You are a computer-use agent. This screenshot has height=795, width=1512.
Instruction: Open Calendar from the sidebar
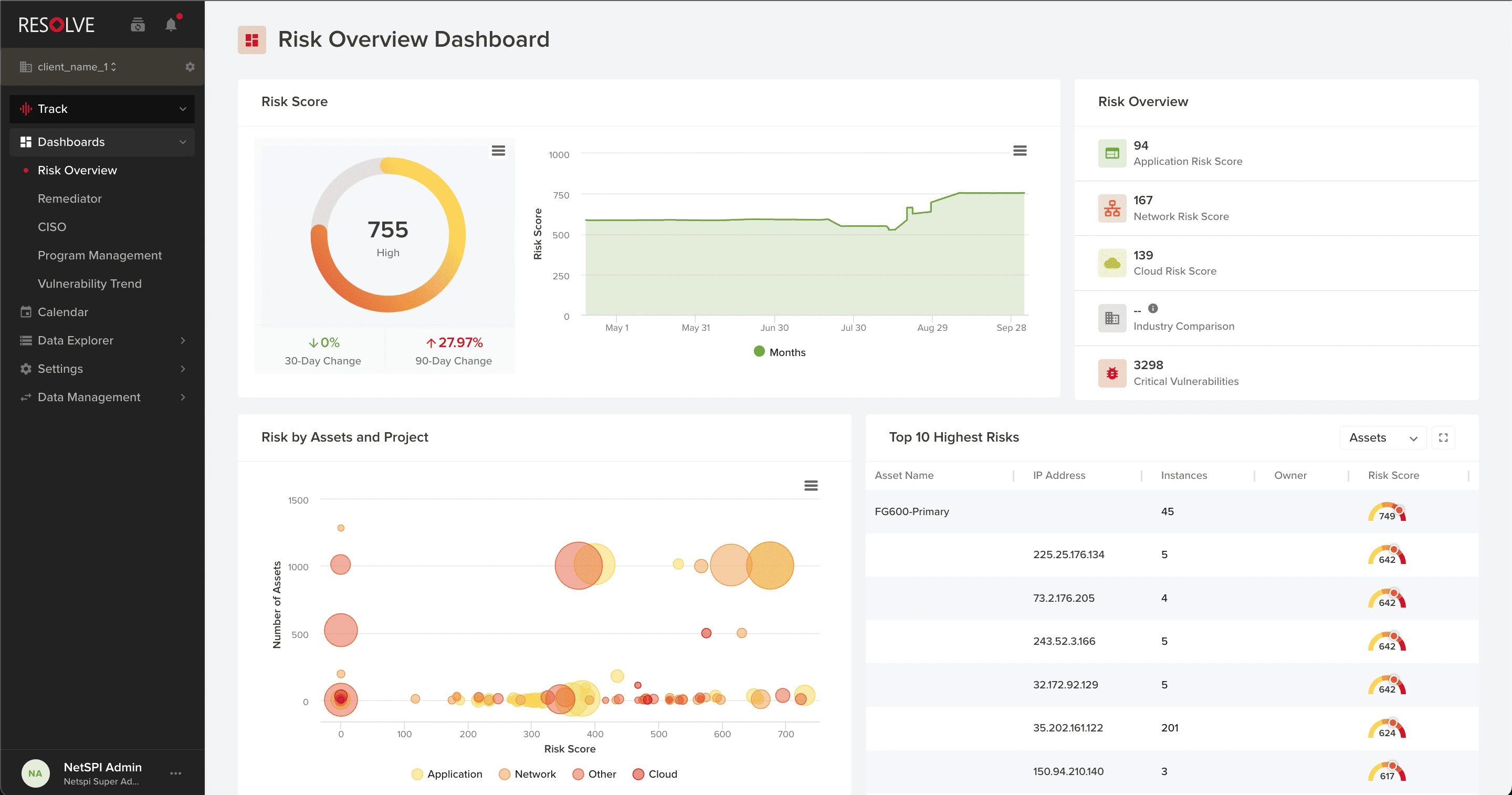coord(63,312)
